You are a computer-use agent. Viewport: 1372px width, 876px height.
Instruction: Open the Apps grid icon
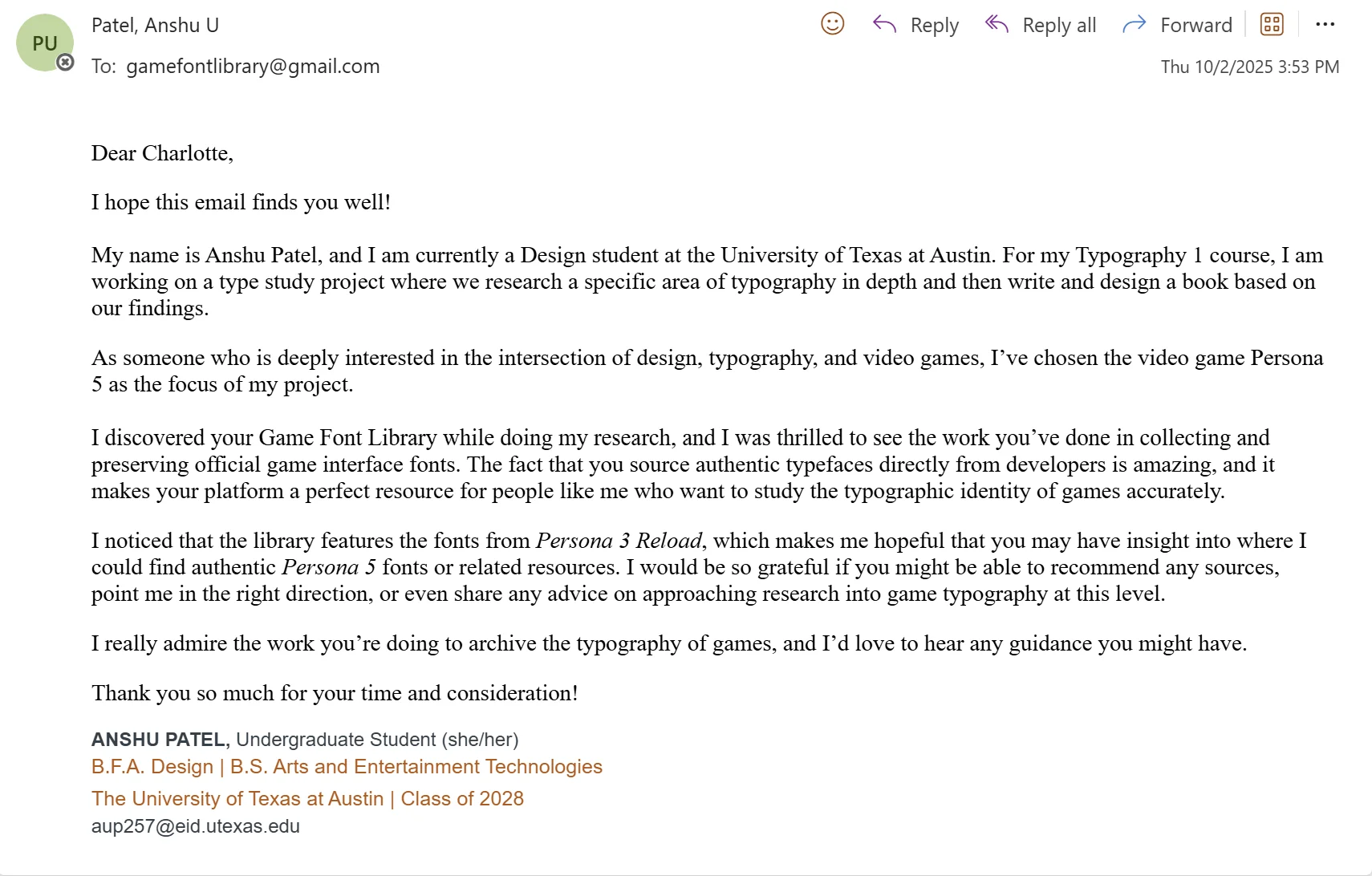tap(1273, 24)
